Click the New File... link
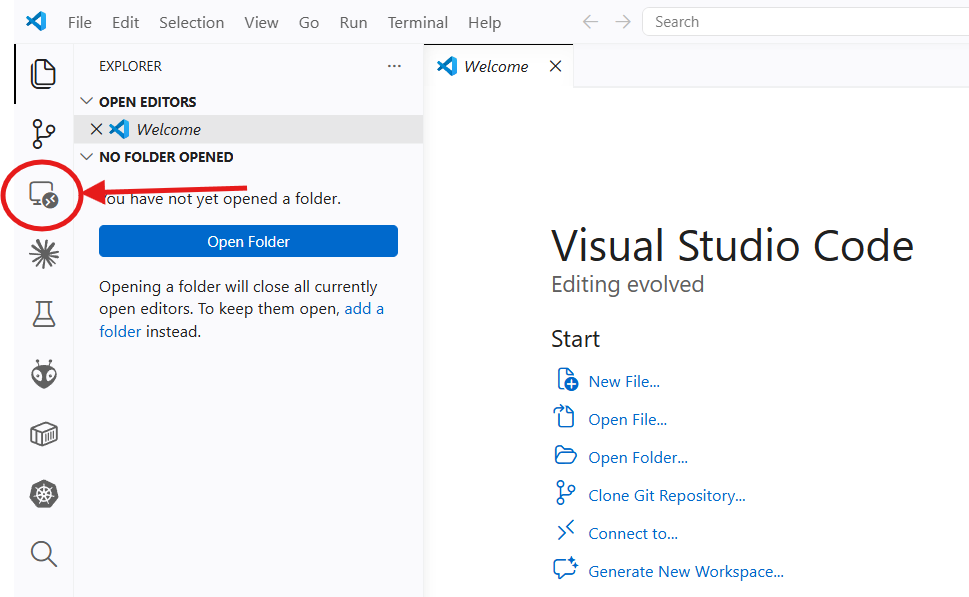 click(x=624, y=381)
